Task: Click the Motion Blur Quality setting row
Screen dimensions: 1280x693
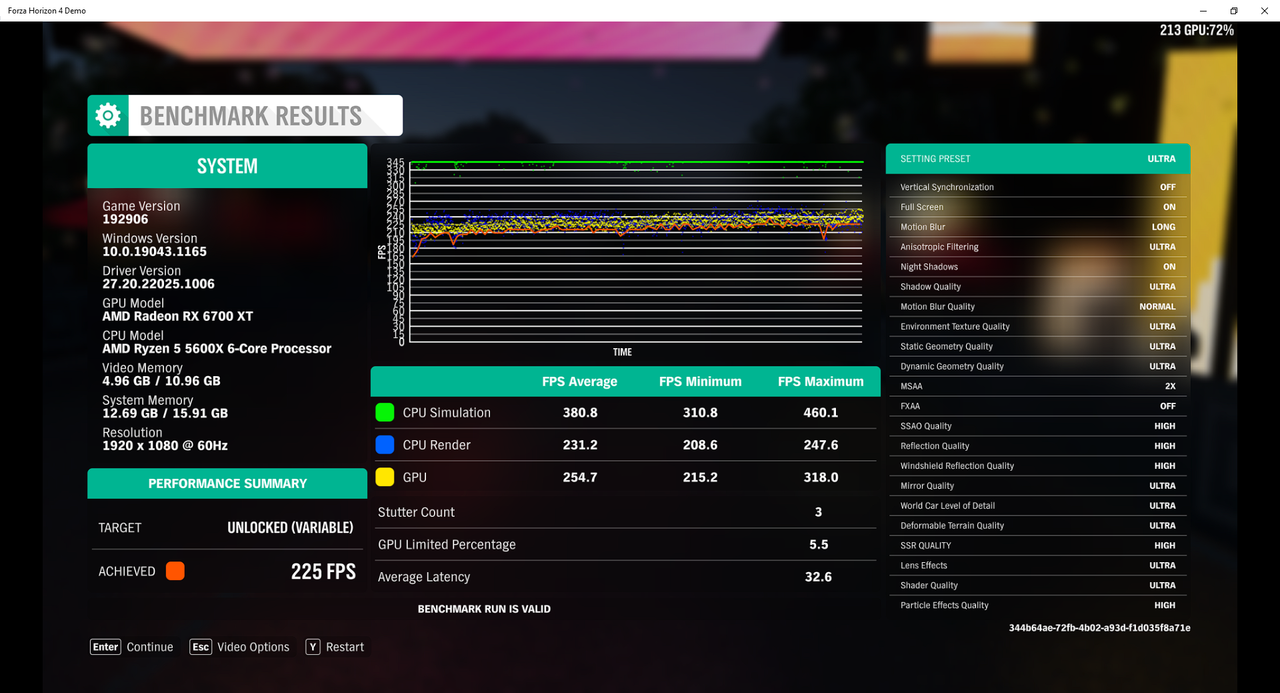Action: [1038, 307]
